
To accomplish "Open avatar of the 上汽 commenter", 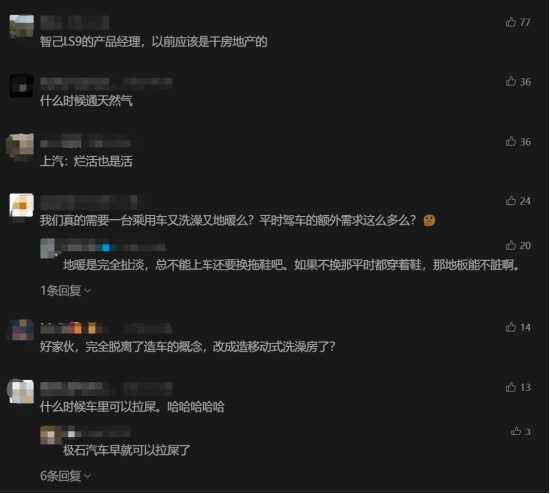I will tap(21, 146).
